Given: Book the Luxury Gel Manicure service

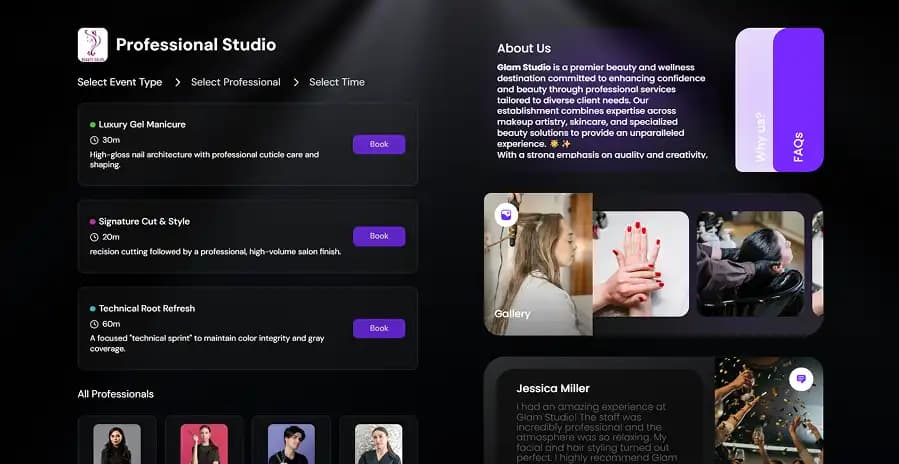Looking at the screenshot, I should click(379, 145).
